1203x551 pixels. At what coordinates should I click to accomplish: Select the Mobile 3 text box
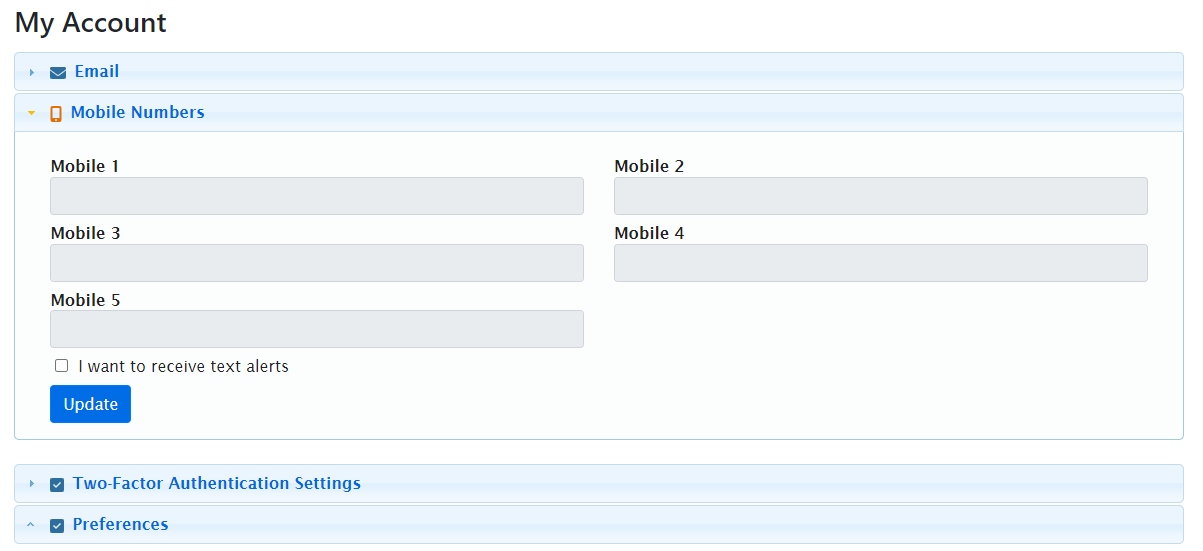316,263
